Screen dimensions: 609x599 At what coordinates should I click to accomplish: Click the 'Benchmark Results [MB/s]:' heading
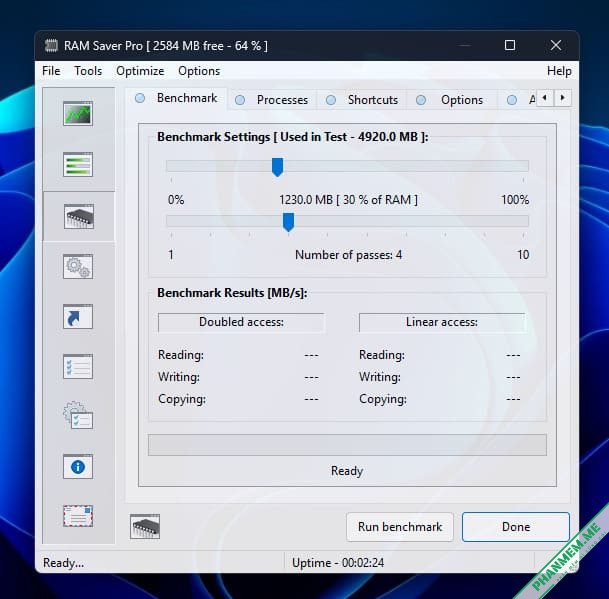[x=232, y=293]
